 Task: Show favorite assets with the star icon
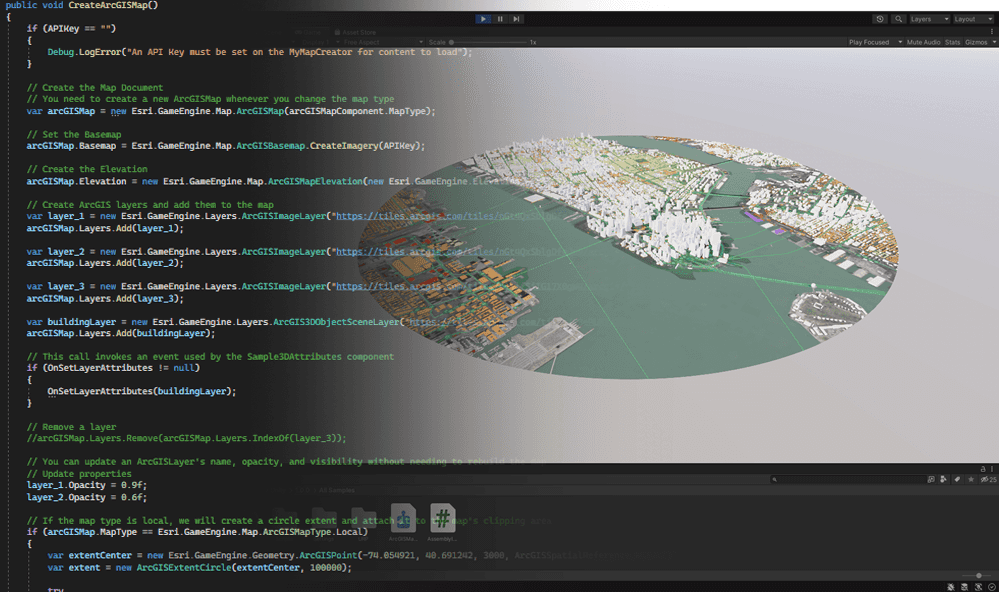click(x=971, y=479)
